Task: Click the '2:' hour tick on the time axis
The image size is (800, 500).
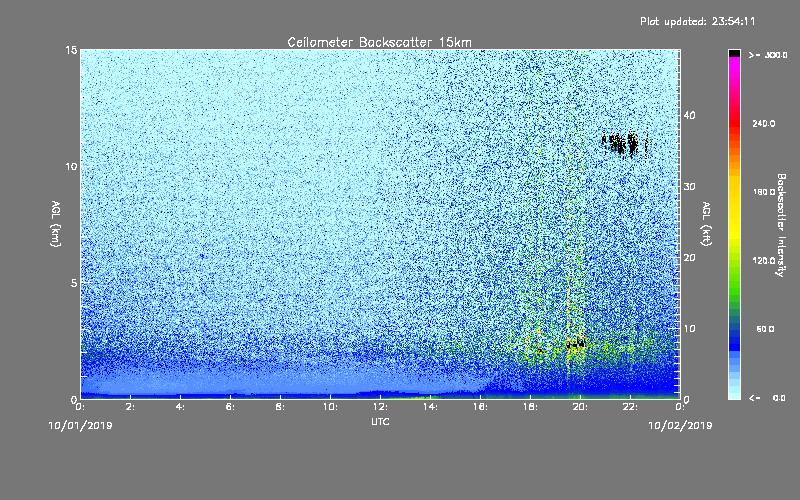Action: tap(130, 407)
